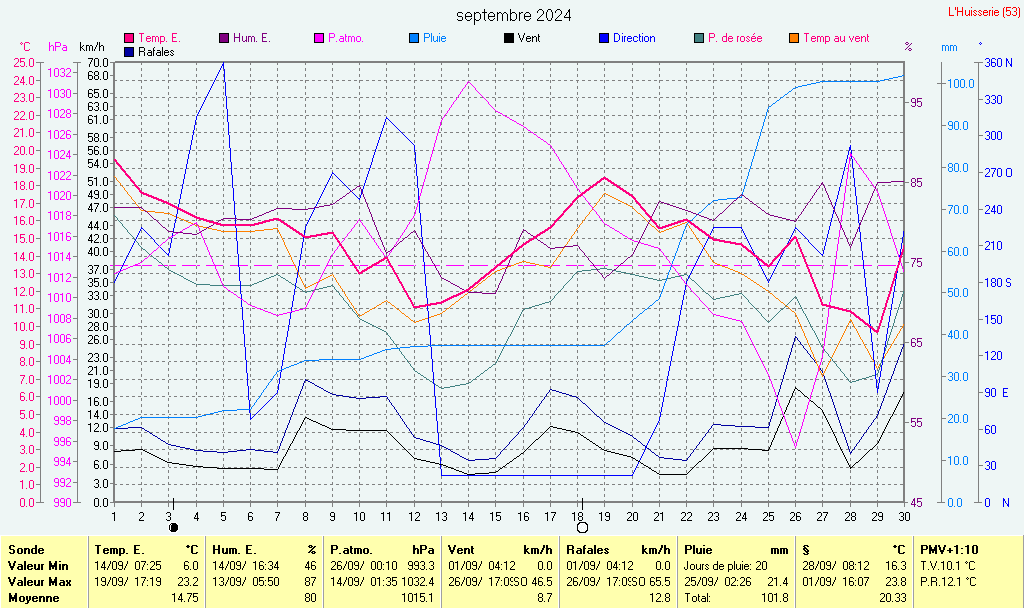This screenshot has height=608, width=1024.
Task: Select the 'P.atmo.' legend label
Action: pyautogui.click(x=346, y=39)
